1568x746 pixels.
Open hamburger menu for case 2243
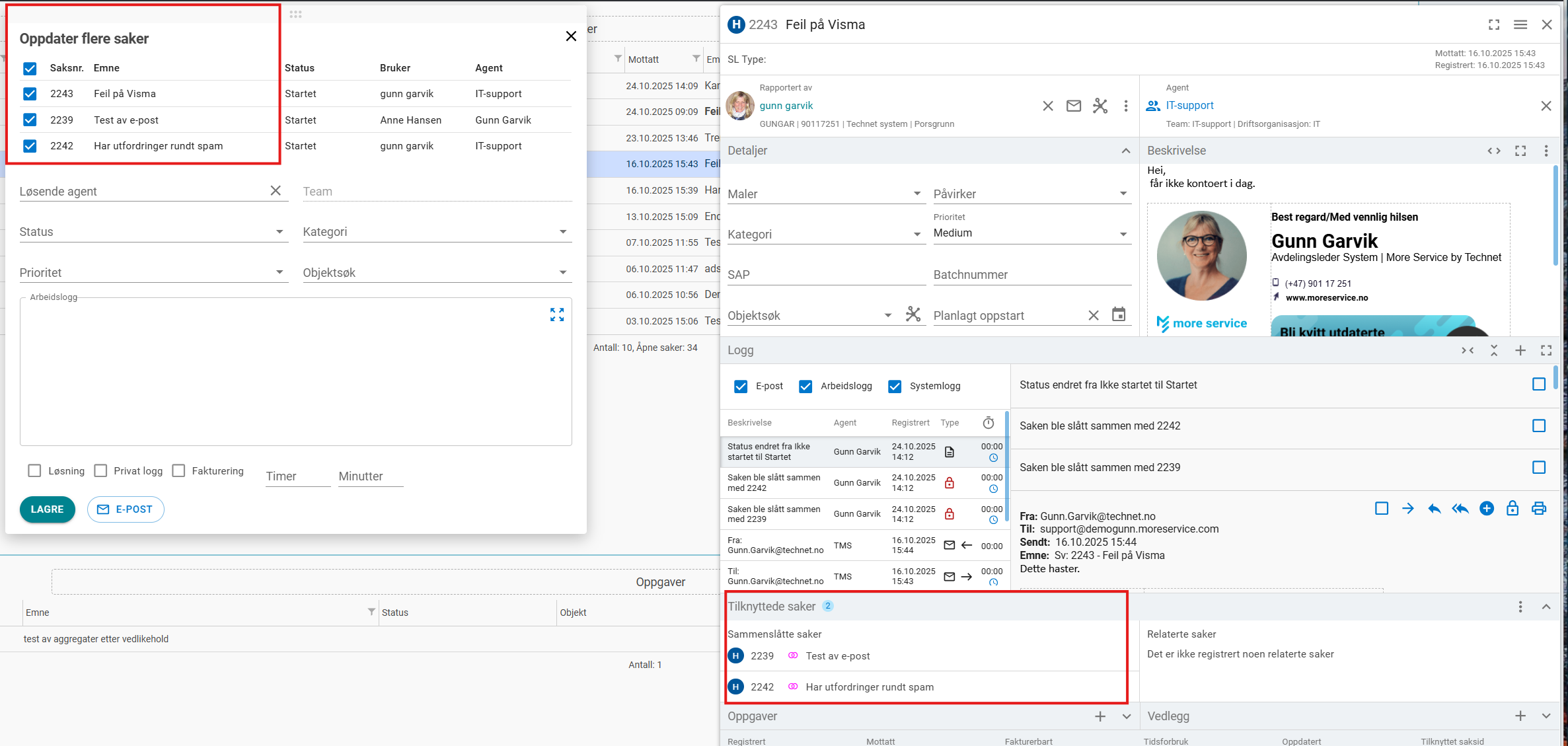(1520, 24)
